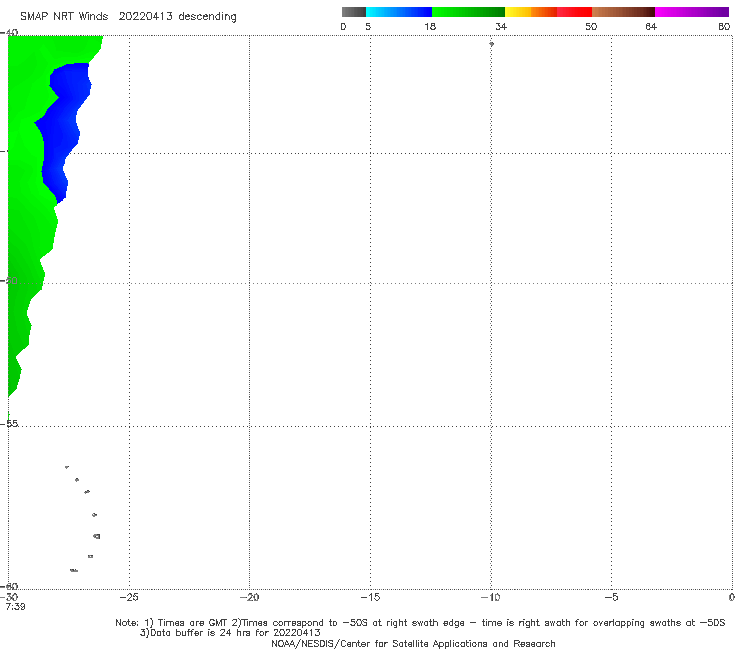This screenshot has height=650, width=740.
Task: Click the red segment of the color scale
Action: coord(575,12)
